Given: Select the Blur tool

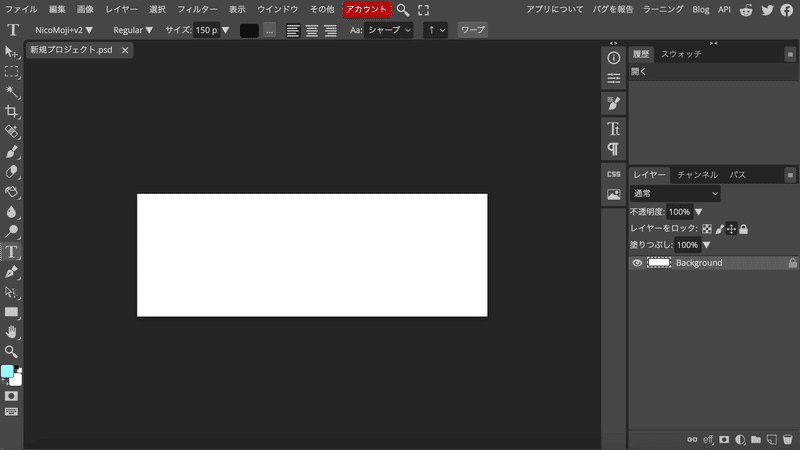Looking at the screenshot, I should 11,212.
